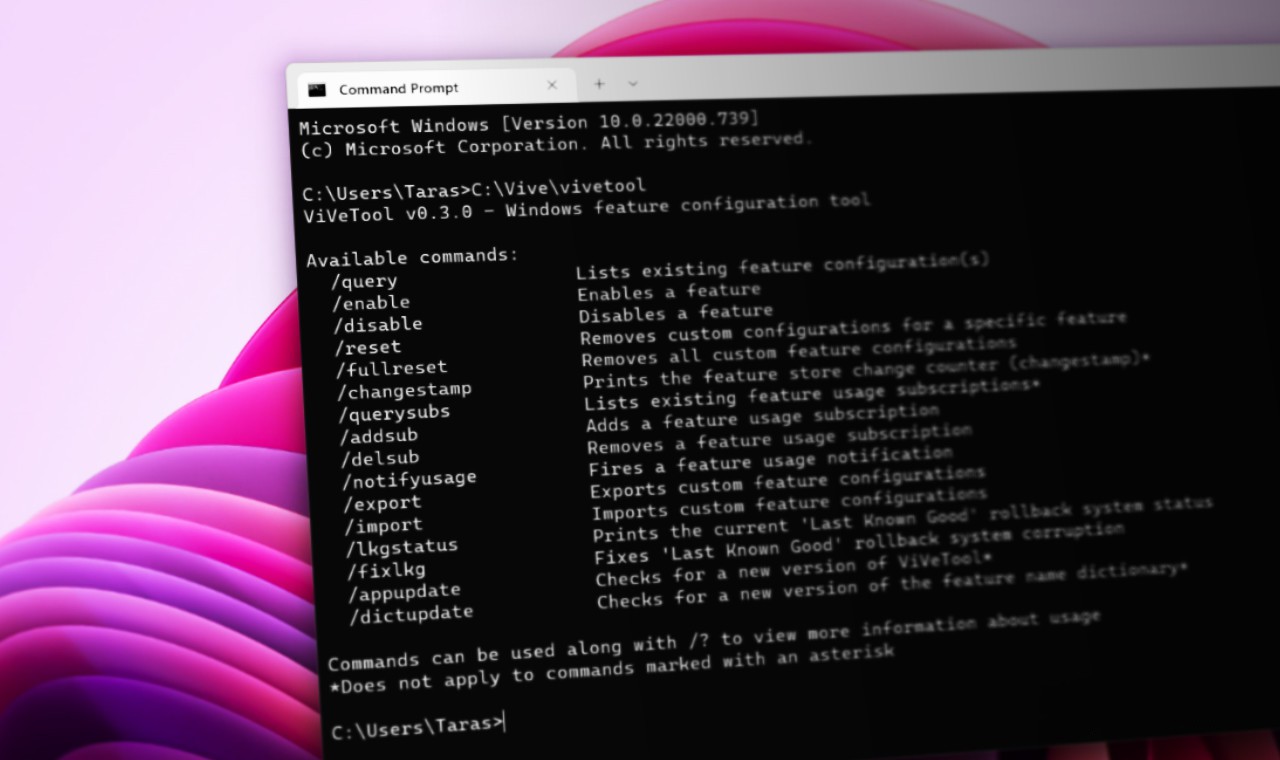The width and height of the screenshot is (1280, 760).
Task: Click the '/appupdate' command text
Action: [405, 592]
